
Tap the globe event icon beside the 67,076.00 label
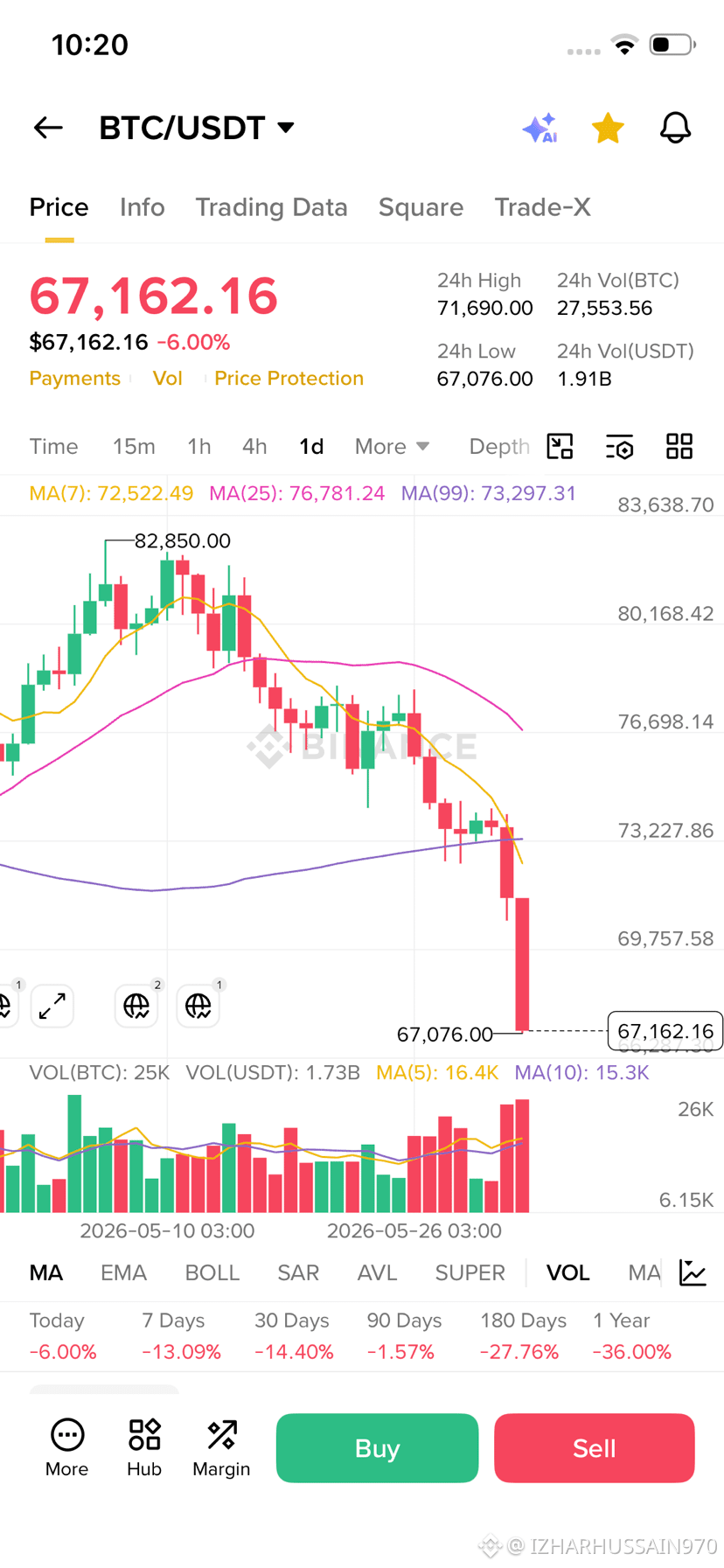(198, 1006)
